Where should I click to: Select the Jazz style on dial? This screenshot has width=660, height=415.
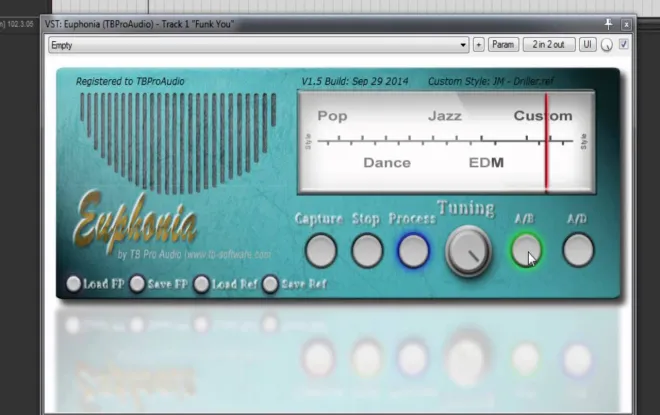point(445,116)
